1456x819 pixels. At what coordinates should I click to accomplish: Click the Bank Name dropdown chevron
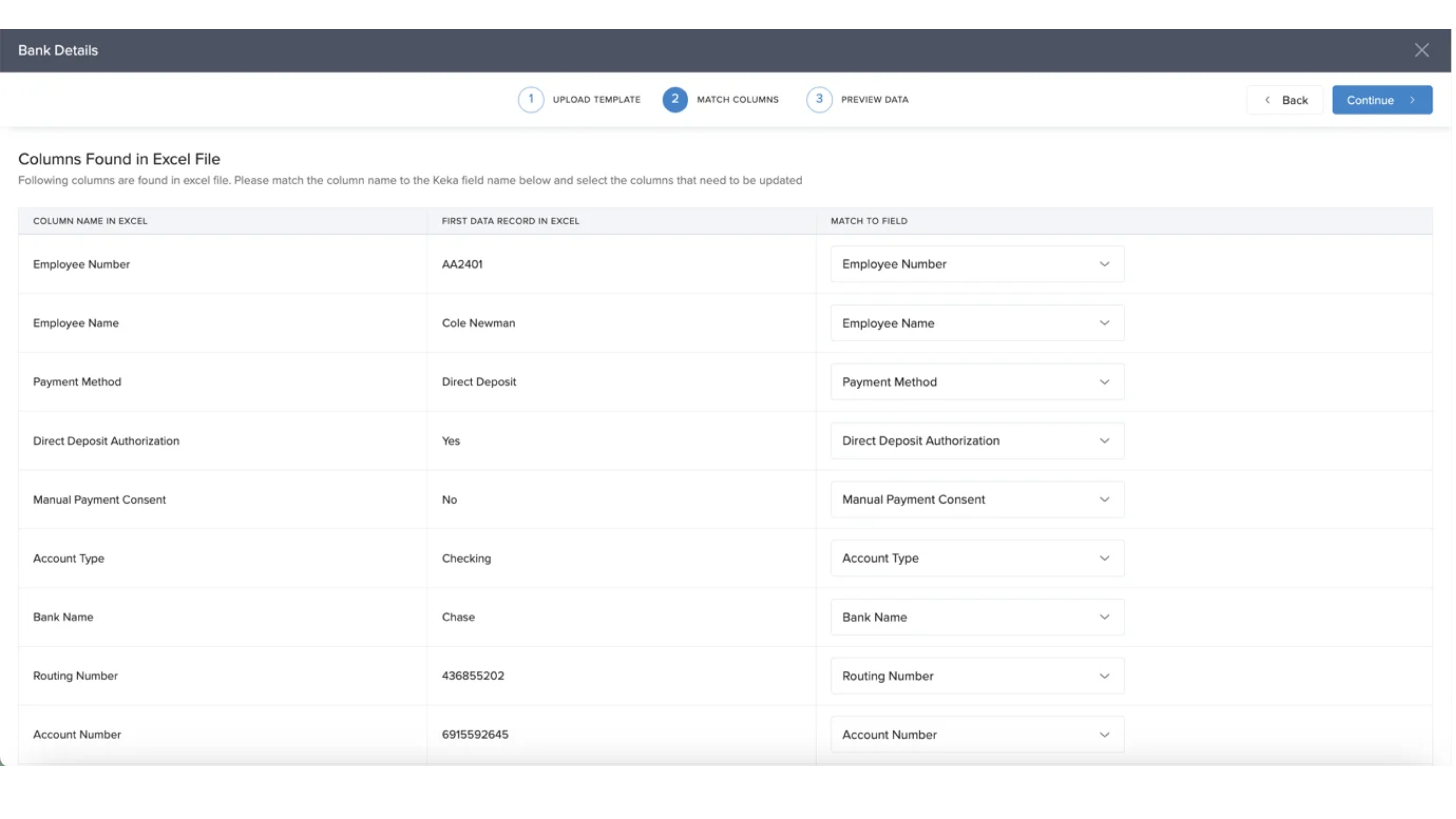1104,617
